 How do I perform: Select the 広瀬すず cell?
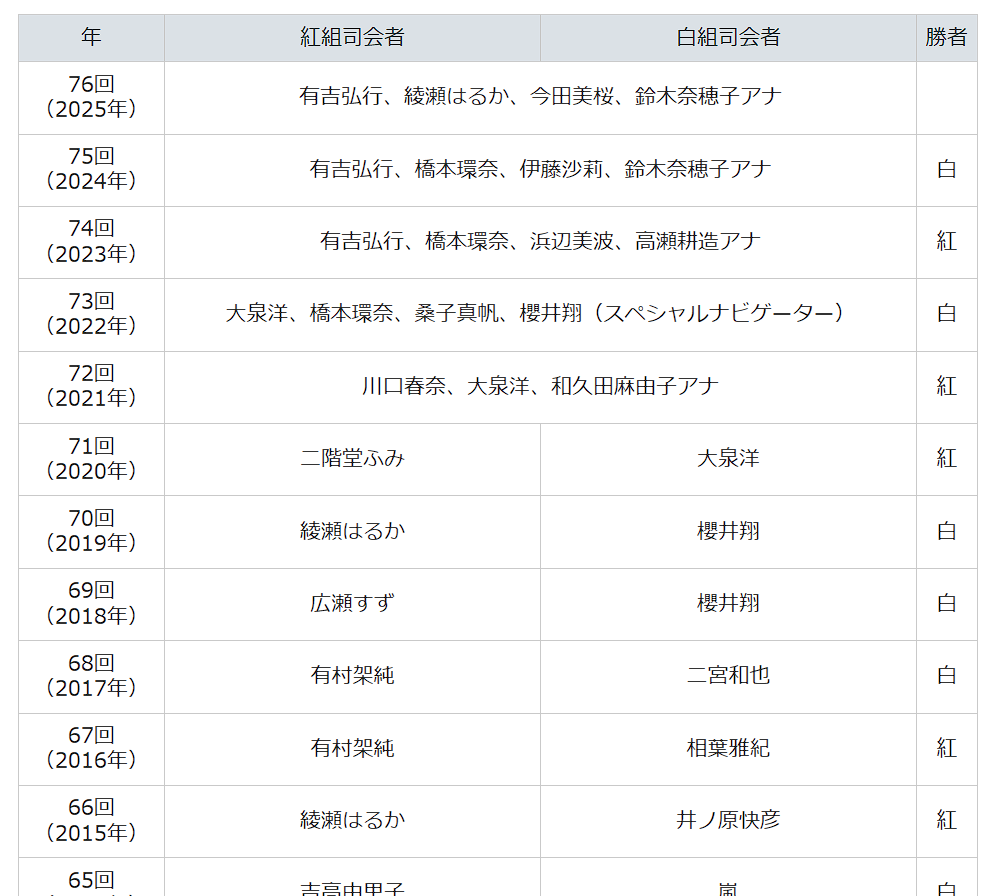click(352, 603)
